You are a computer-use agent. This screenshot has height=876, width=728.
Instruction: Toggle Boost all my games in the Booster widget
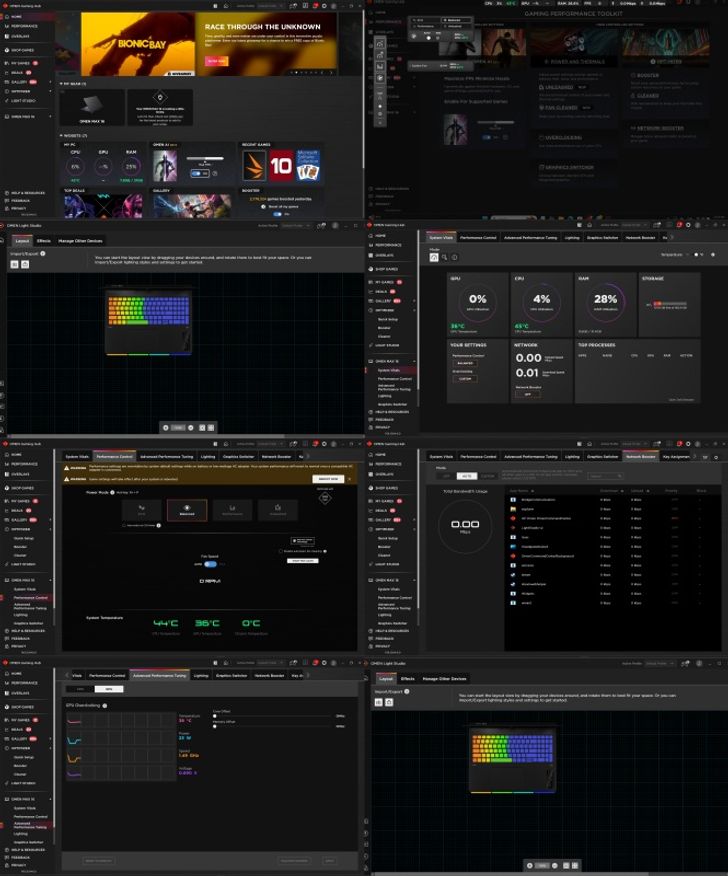click(x=279, y=214)
